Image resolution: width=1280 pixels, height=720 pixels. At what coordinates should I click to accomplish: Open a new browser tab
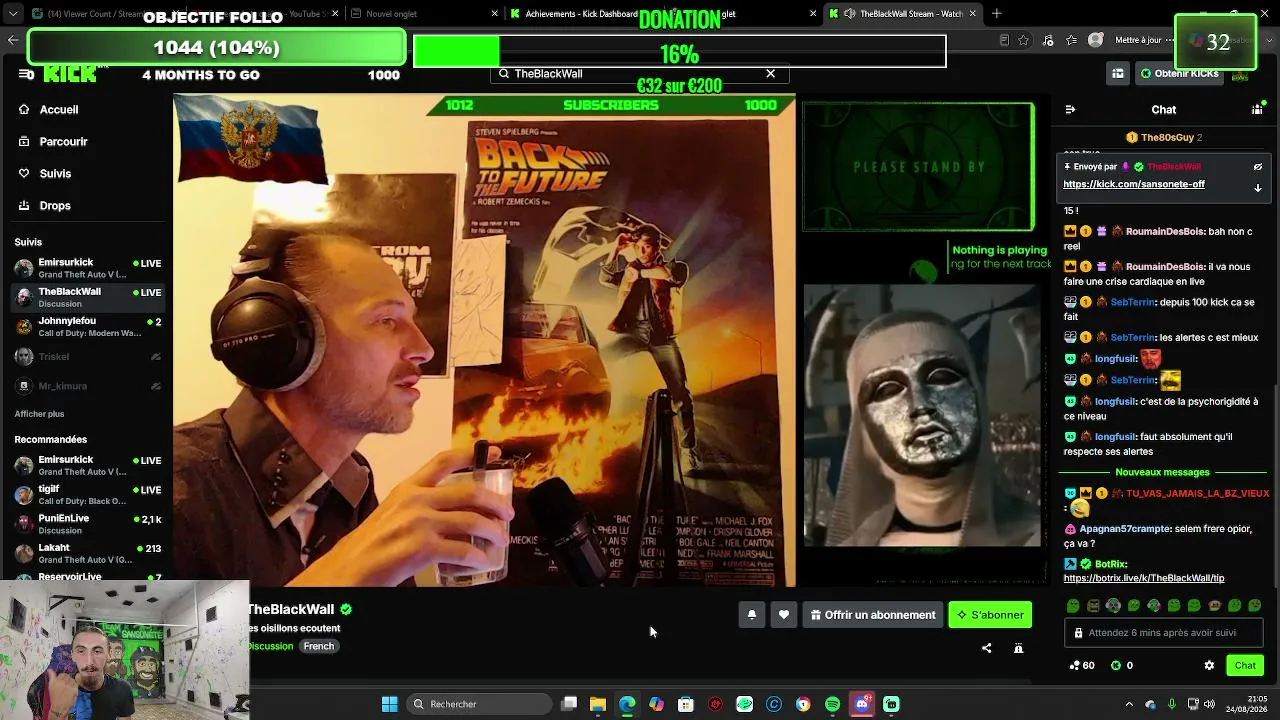996,14
